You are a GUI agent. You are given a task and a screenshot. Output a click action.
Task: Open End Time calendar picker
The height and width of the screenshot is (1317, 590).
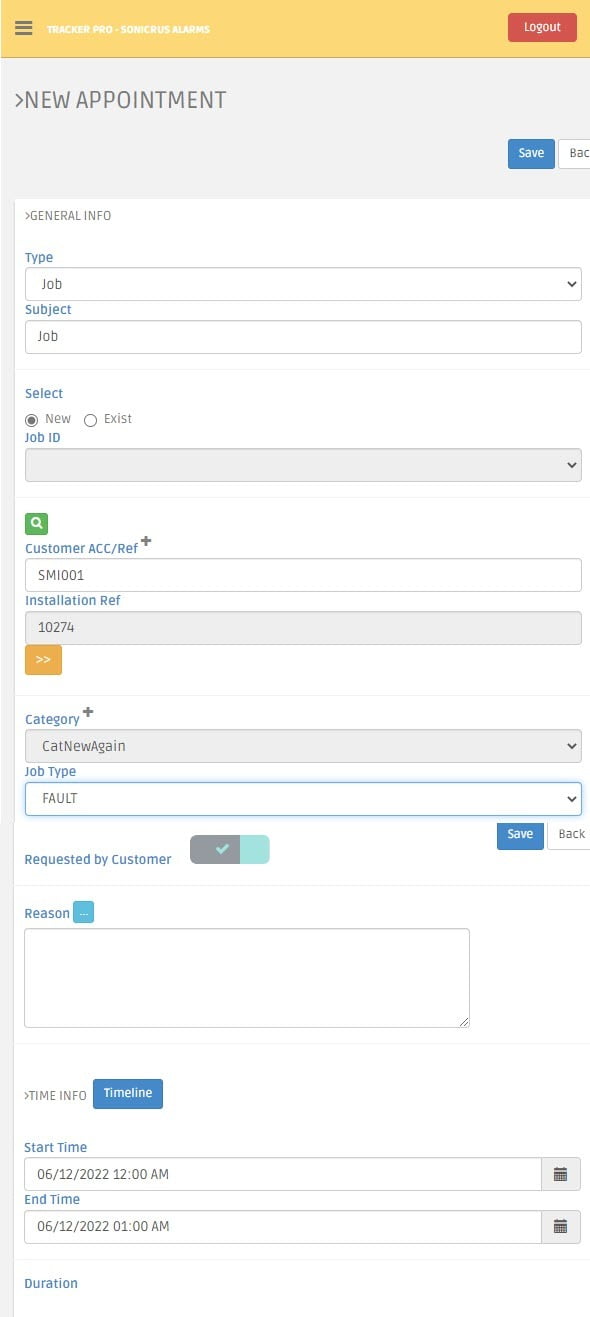pyautogui.click(x=560, y=1226)
